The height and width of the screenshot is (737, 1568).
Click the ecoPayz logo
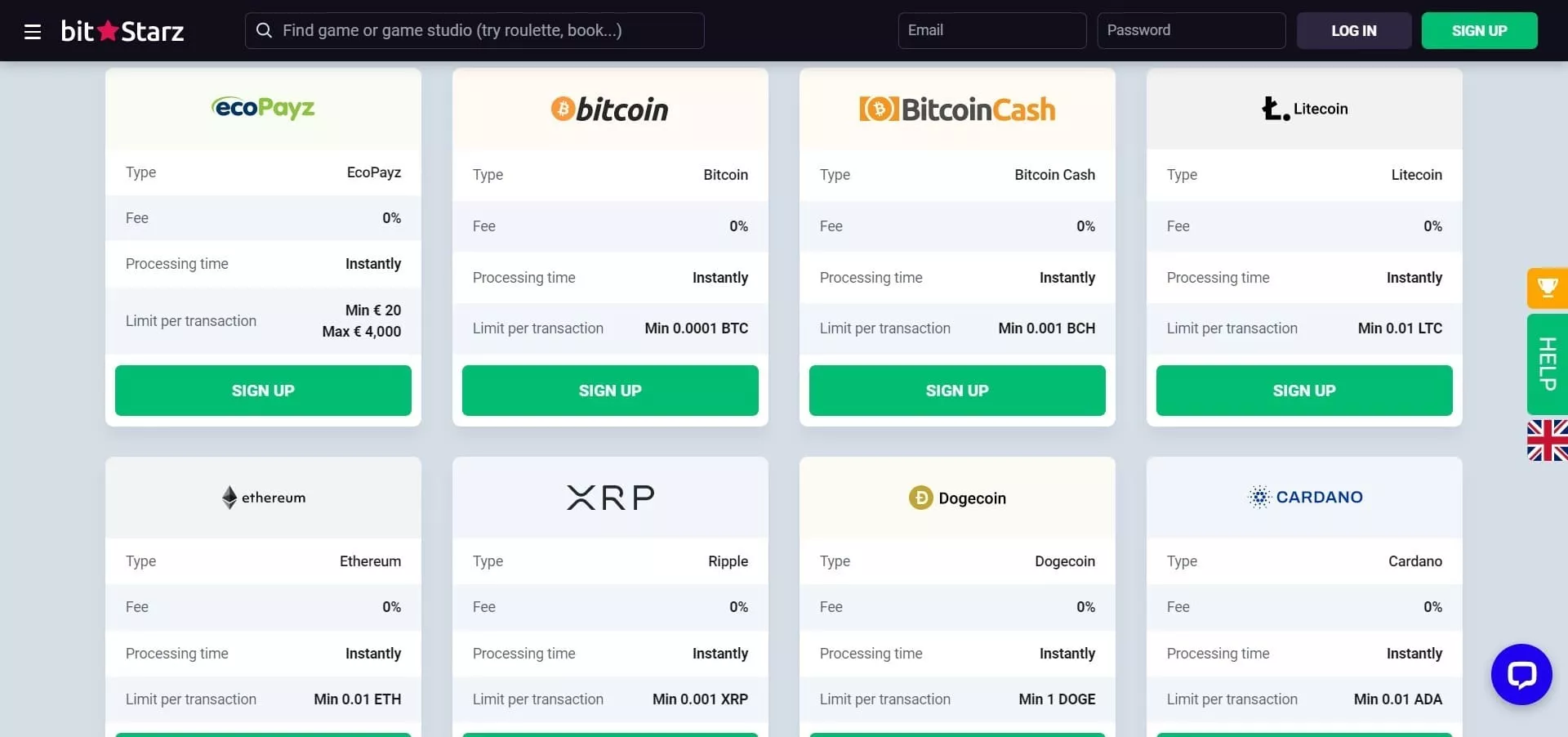tap(263, 108)
